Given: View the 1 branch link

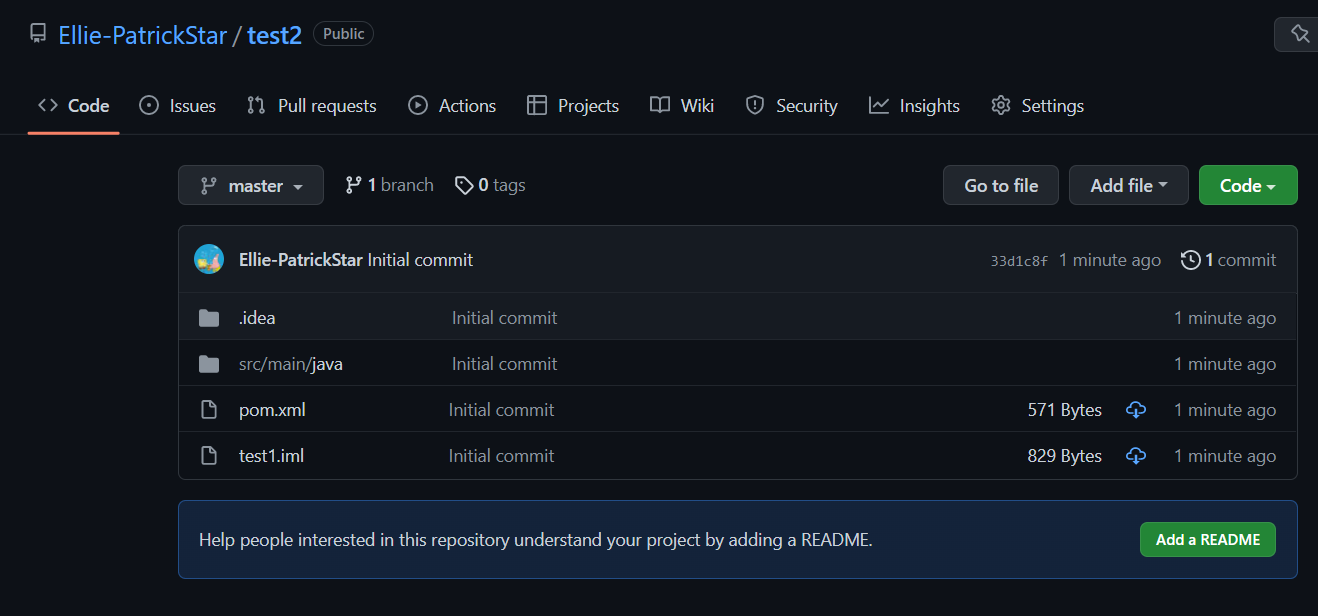Looking at the screenshot, I should tap(389, 185).
